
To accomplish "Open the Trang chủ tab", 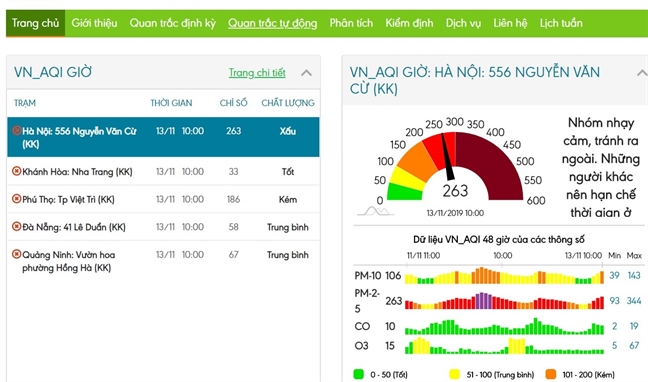I will 36,23.
